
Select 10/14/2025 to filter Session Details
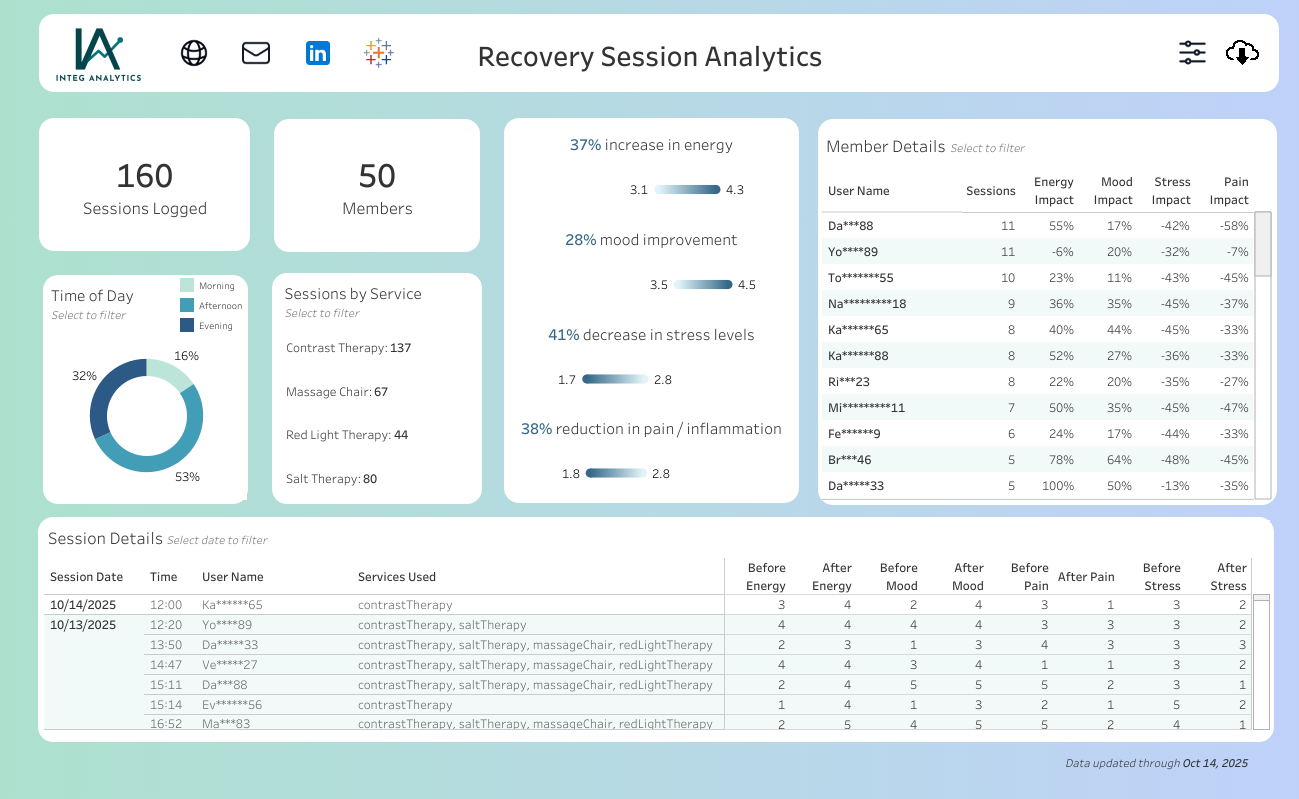pos(82,604)
